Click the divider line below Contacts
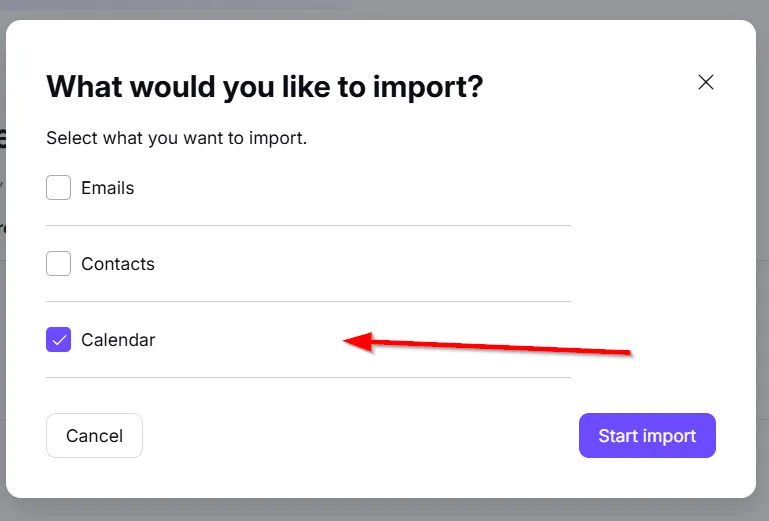This screenshot has height=521, width=769. point(308,302)
